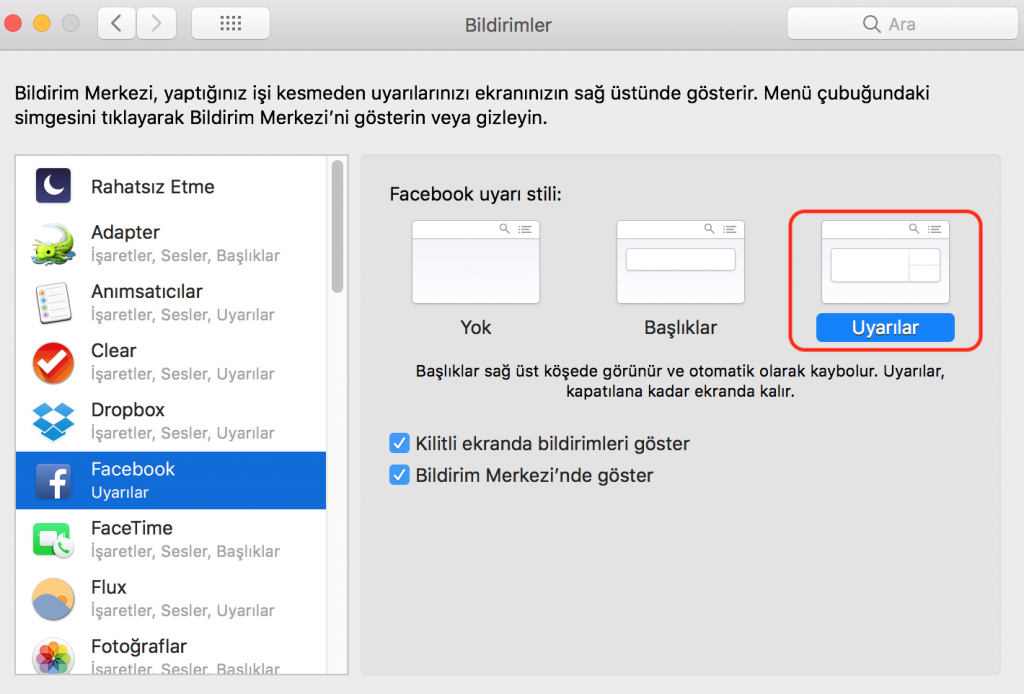Select the FaceTime app icon
Viewport: 1024px width, 694px height.
click(x=53, y=539)
